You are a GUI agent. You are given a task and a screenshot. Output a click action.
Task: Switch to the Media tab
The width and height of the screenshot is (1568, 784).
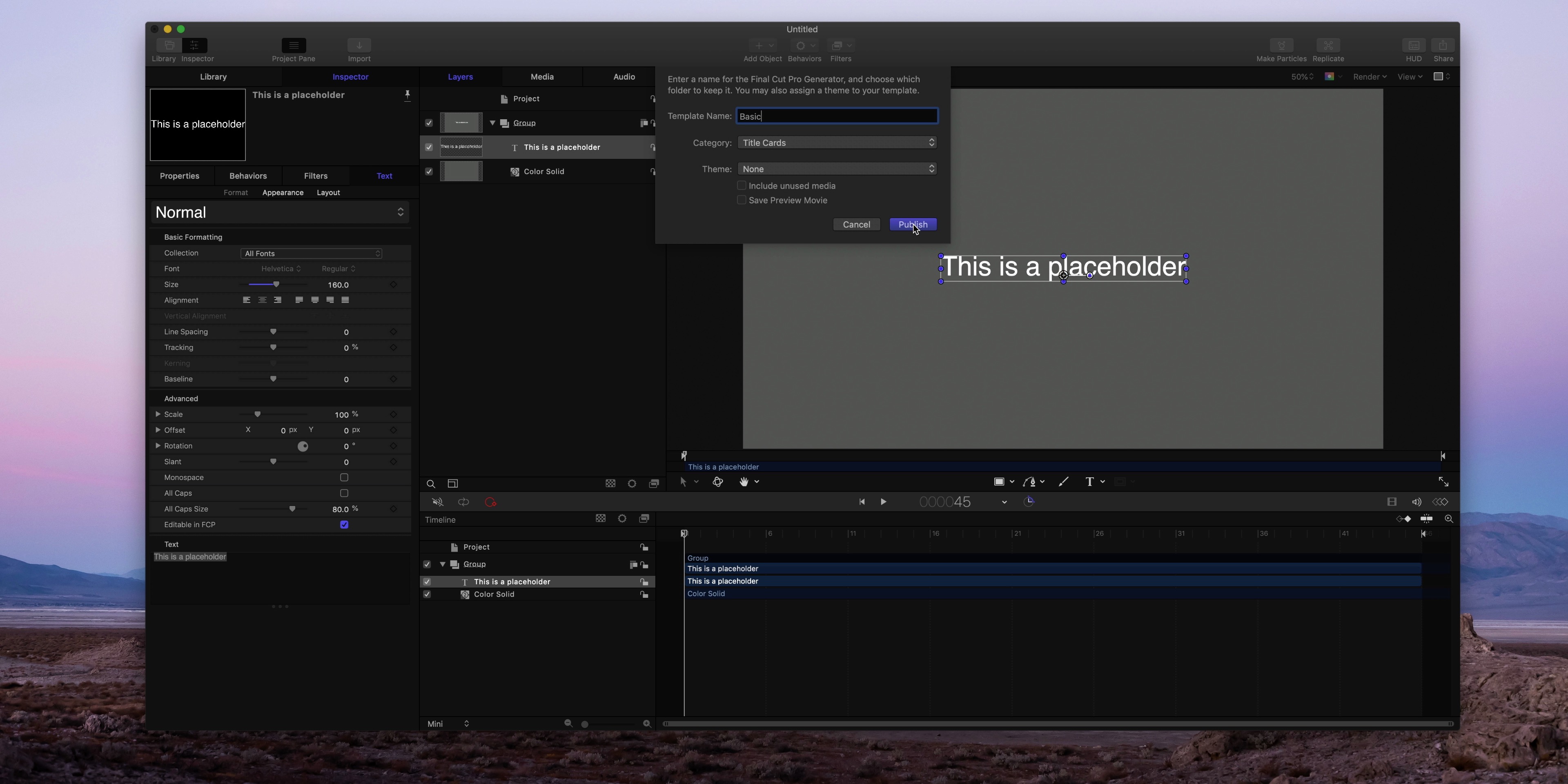coord(542,77)
